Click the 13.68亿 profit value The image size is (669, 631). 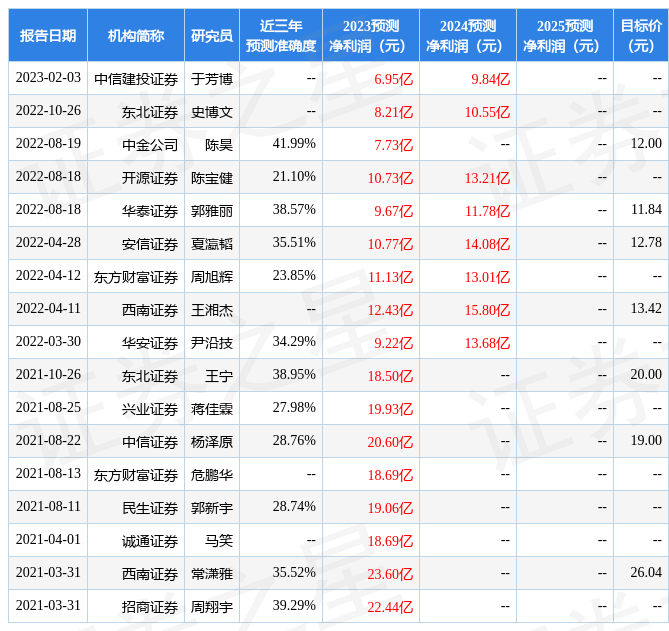487,343
